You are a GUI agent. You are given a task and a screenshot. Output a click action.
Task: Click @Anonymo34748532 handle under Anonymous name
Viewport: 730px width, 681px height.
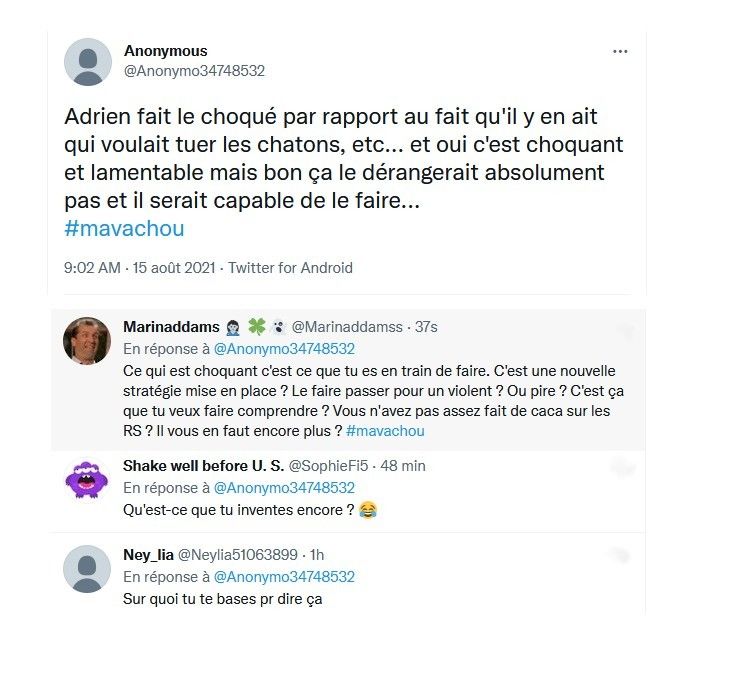coord(194,71)
